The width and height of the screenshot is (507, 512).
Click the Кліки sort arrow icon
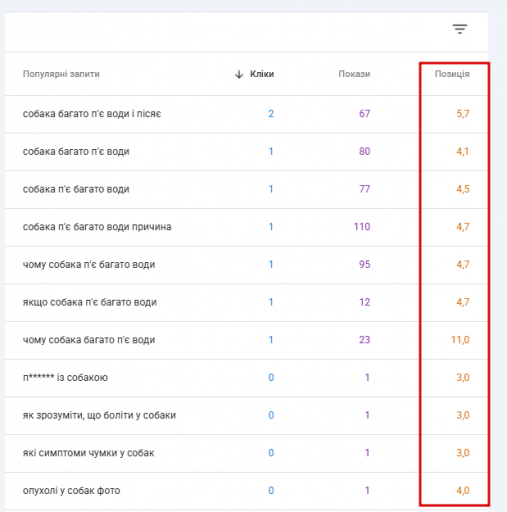point(239,74)
